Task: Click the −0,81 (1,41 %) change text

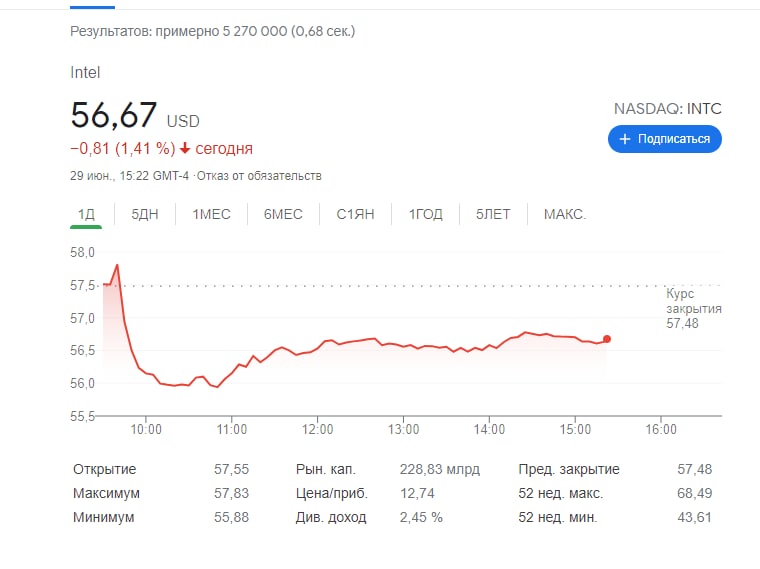Action: [x=123, y=148]
